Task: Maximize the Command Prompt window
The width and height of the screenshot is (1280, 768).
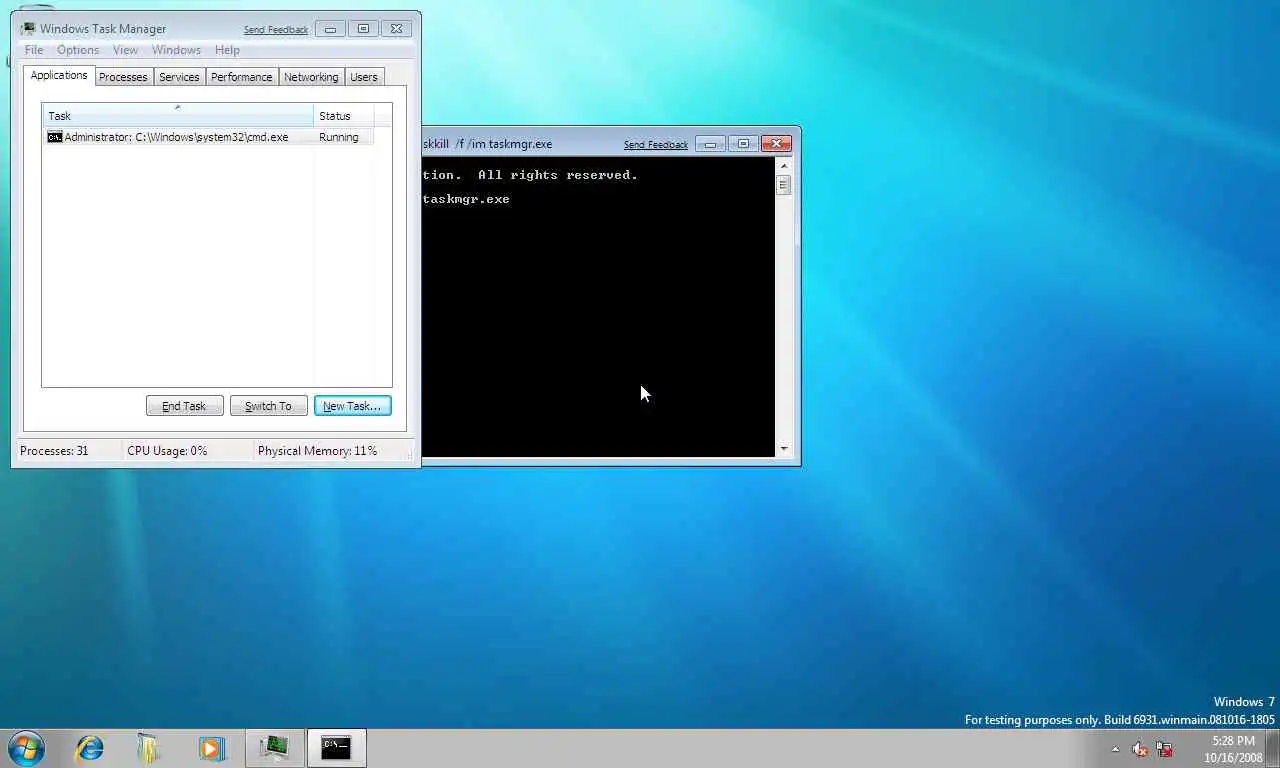Action: coord(743,144)
